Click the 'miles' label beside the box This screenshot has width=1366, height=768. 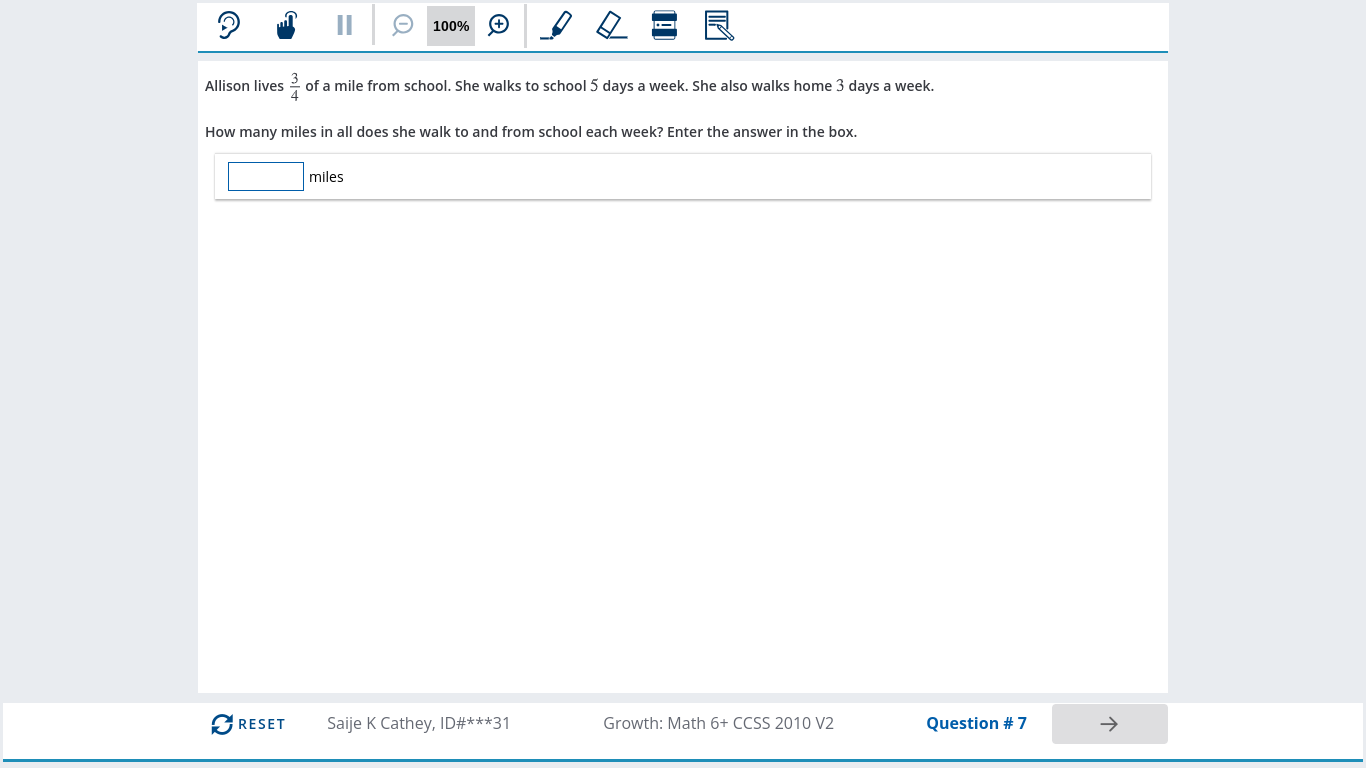click(x=326, y=177)
